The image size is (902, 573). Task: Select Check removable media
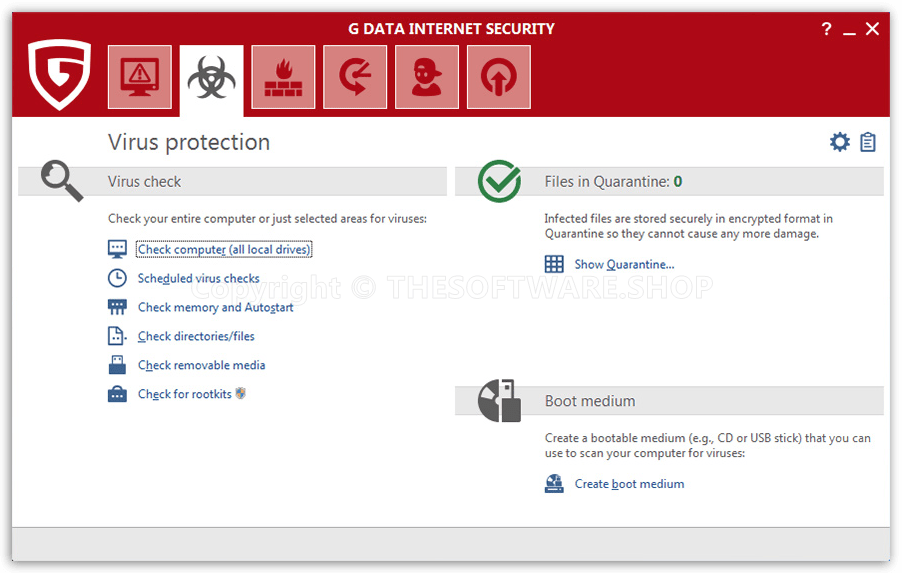click(x=201, y=365)
